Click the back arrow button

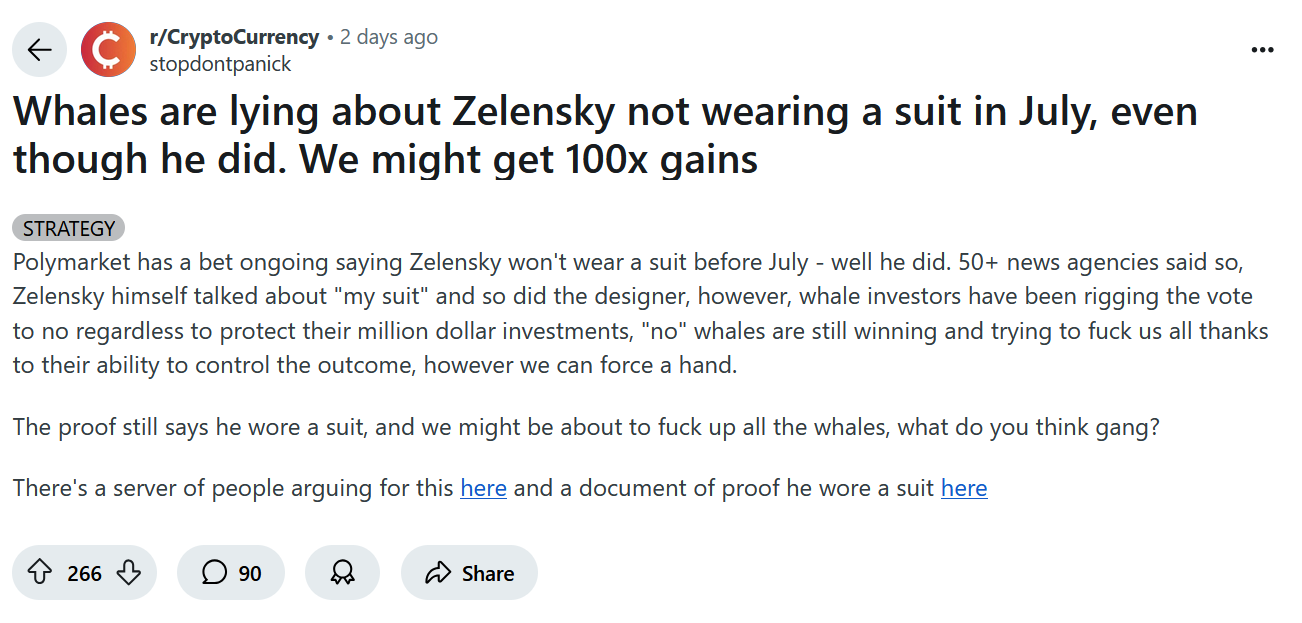[x=40, y=50]
